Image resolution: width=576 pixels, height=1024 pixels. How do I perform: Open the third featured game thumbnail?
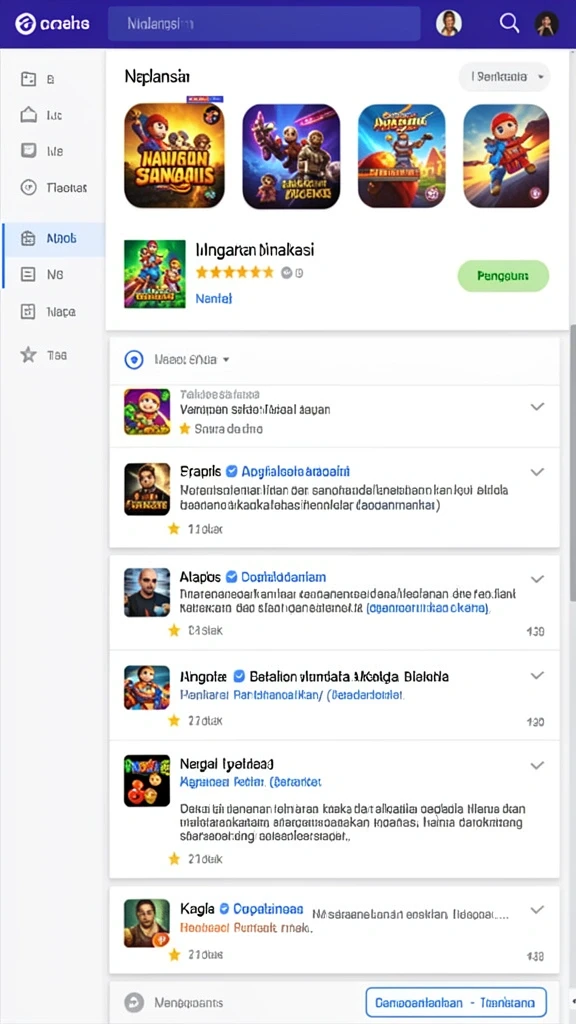coord(401,155)
